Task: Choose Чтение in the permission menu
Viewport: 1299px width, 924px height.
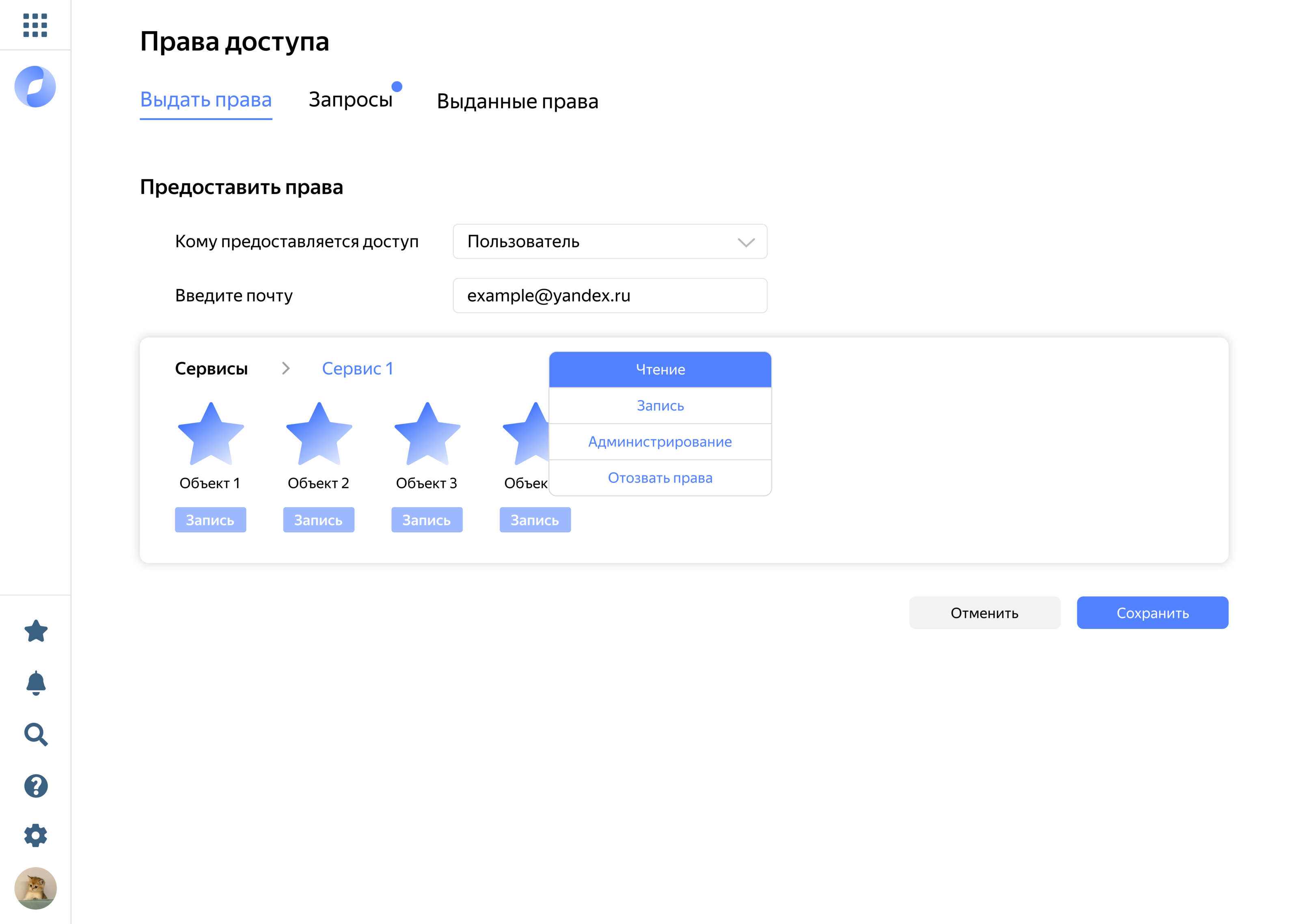Action: click(660, 370)
